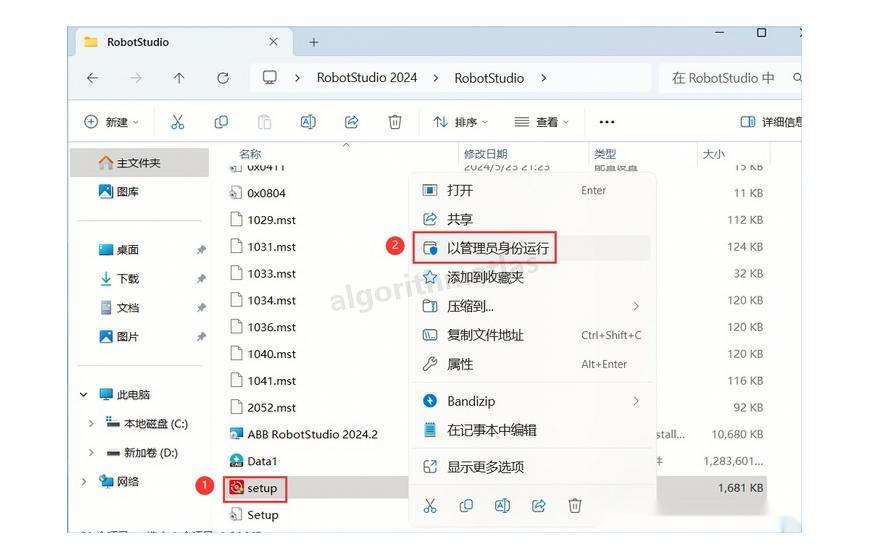Select the file 1040.mst
The height and width of the screenshot is (560, 869).
pos(263,354)
